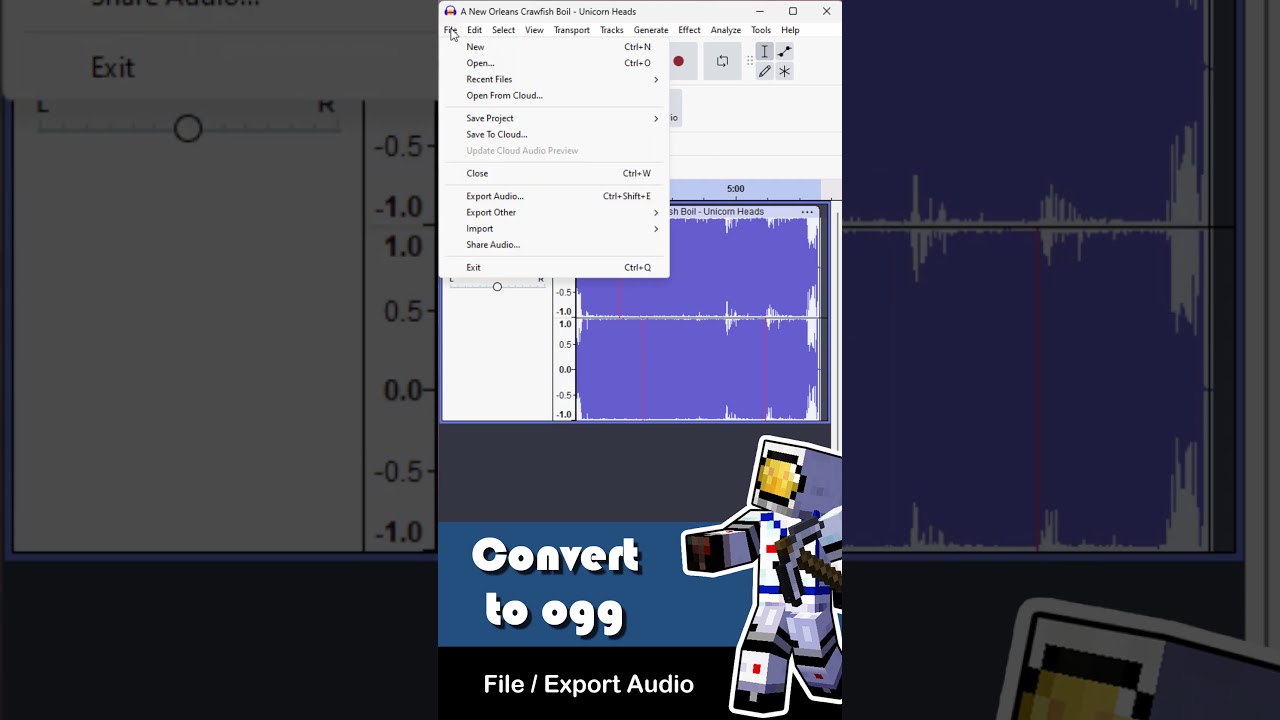The image size is (1280, 720).
Task: Toggle the Loop playback button
Action: [x=722, y=61]
